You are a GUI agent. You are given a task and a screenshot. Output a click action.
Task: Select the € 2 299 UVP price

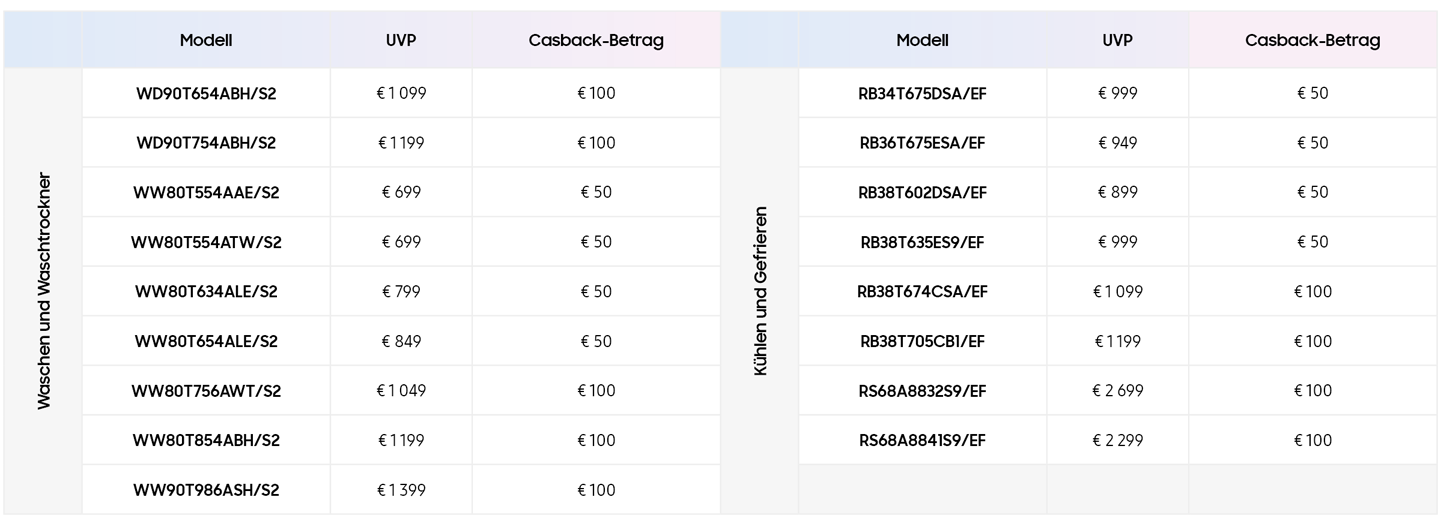[x=1117, y=440]
